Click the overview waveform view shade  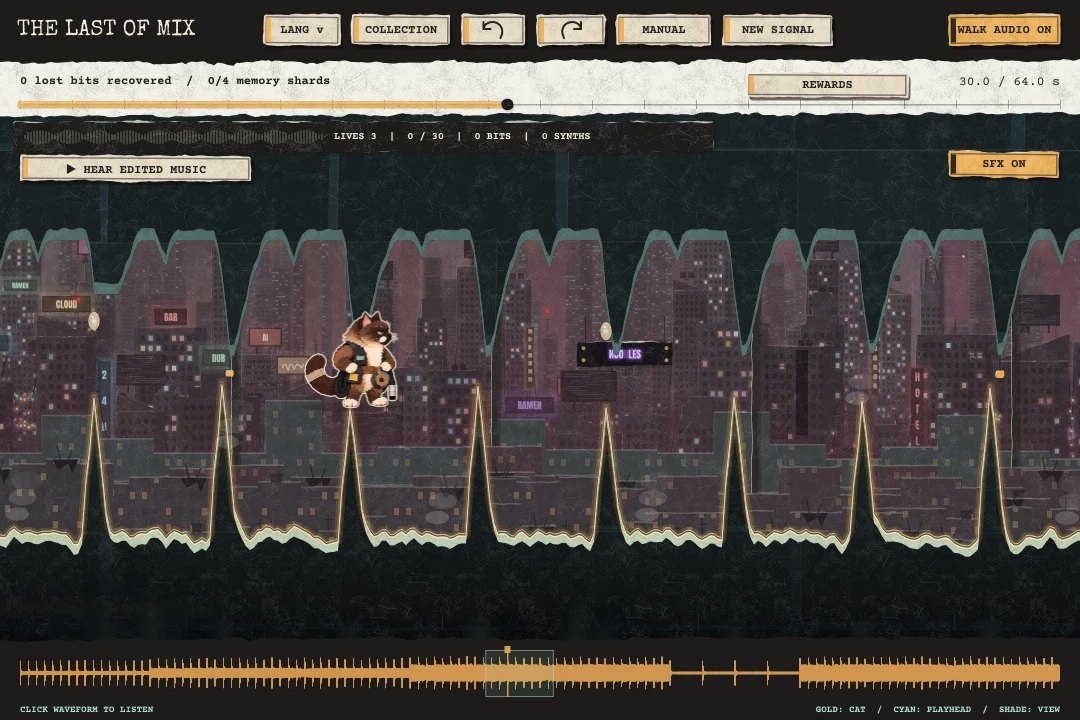pos(519,673)
